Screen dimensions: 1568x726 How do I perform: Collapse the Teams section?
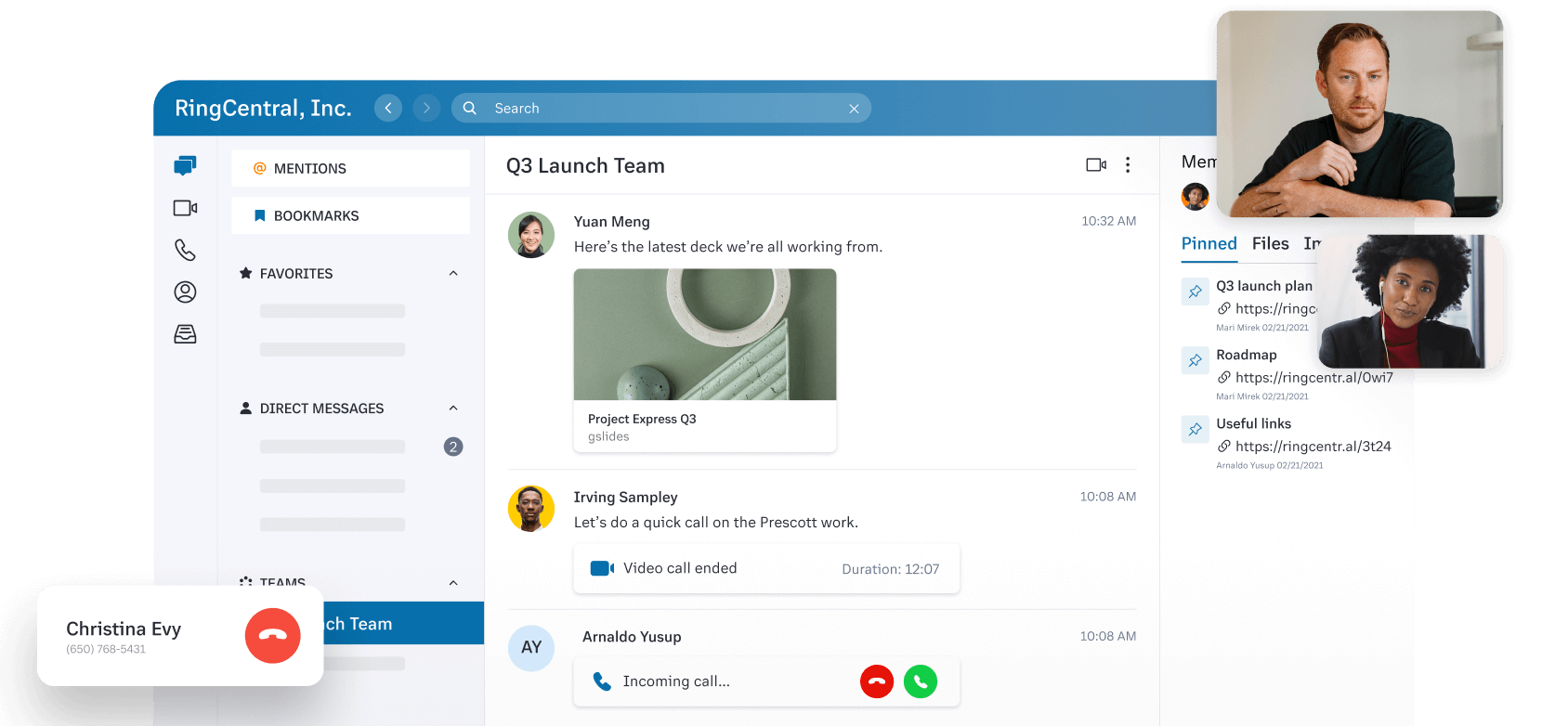[x=453, y=583]
